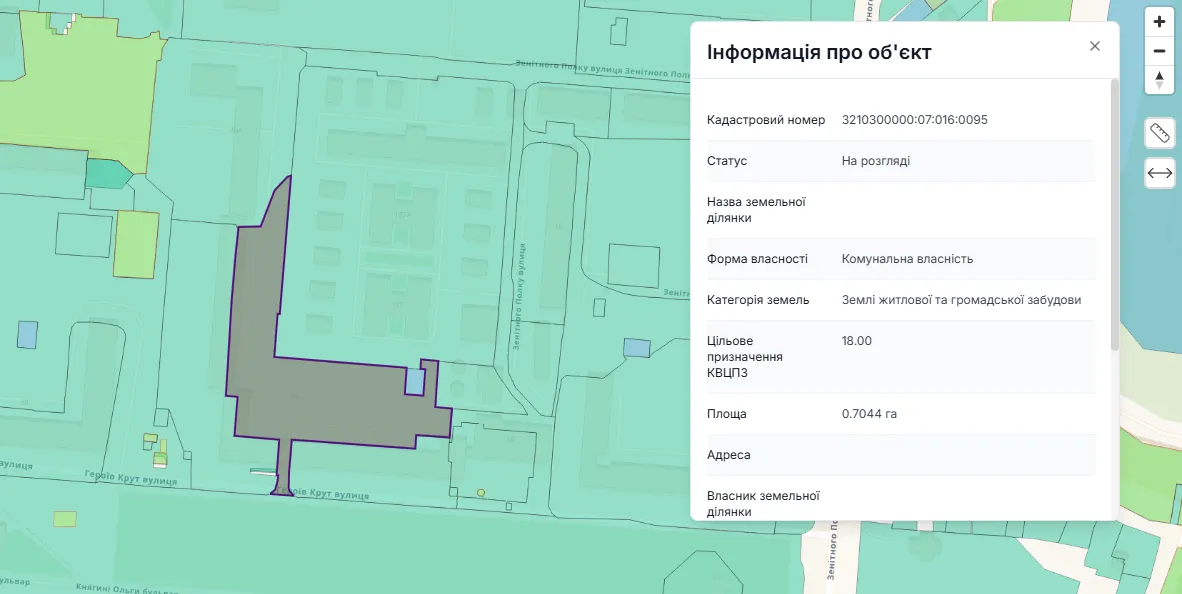Viewport: 1182px width, 594px height.
Task: Click the 'Статус' field label
Action: point(727,161)
